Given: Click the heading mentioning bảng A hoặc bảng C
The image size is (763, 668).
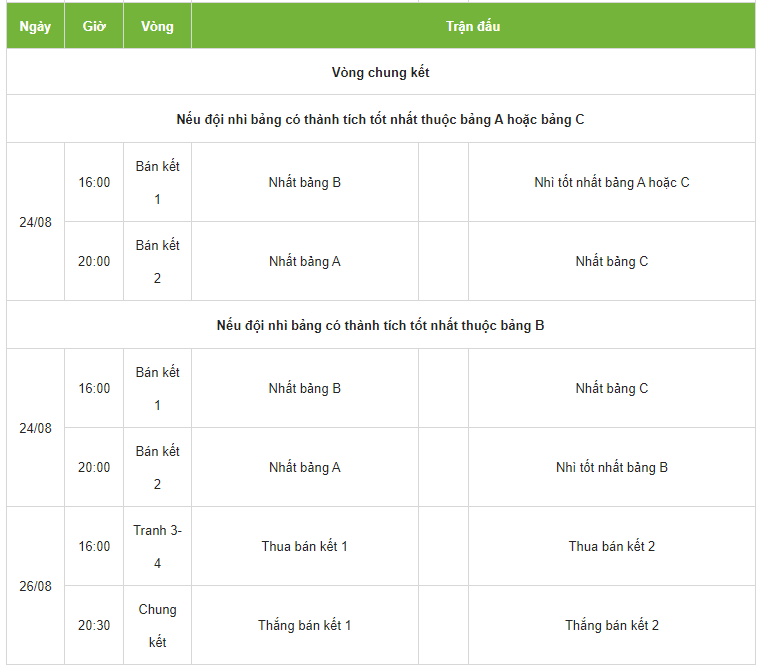Looking at the screenshot, I should [x=380, y=119].
